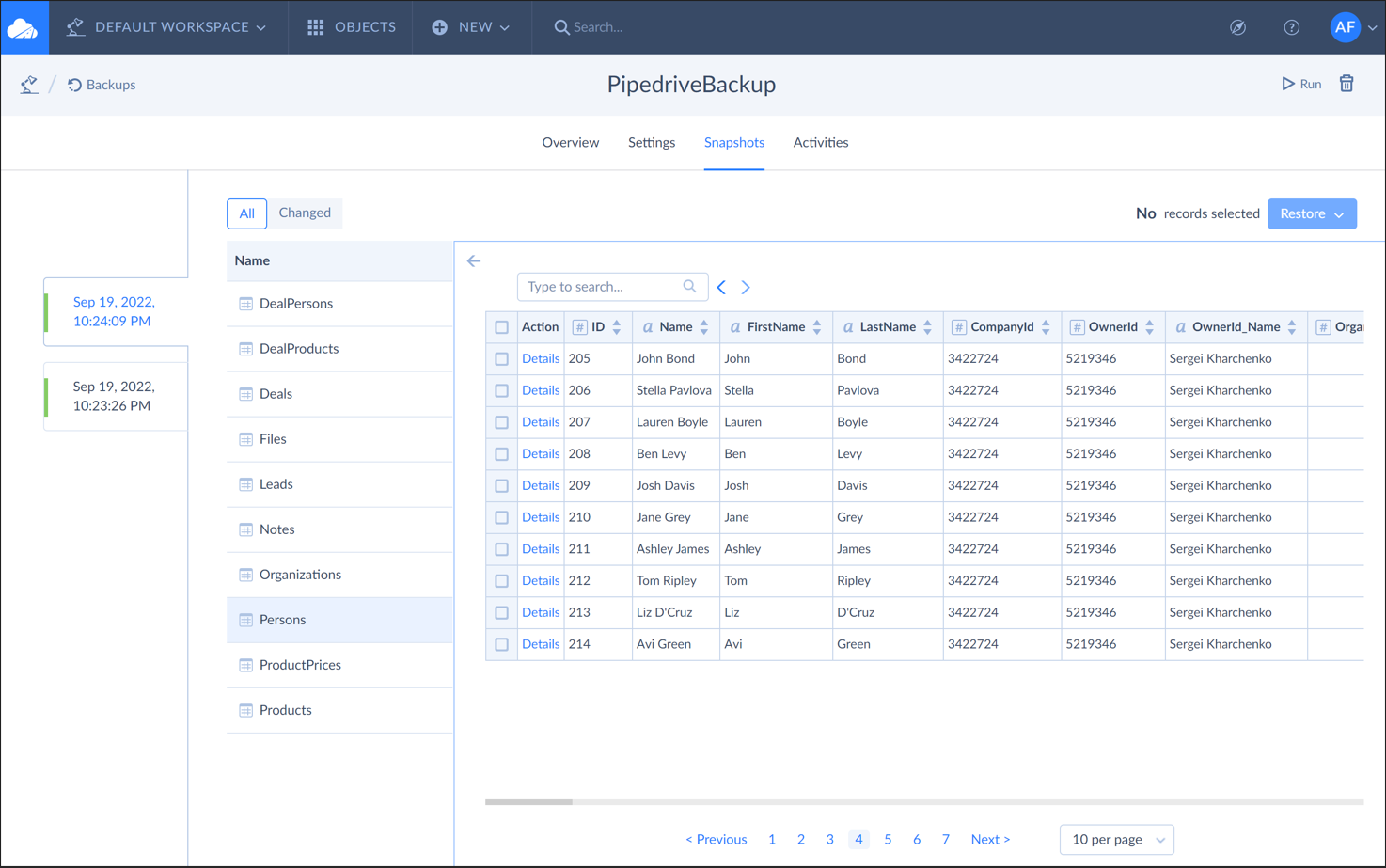Open Details for Lauren Boyle

[x=541, y=421]
